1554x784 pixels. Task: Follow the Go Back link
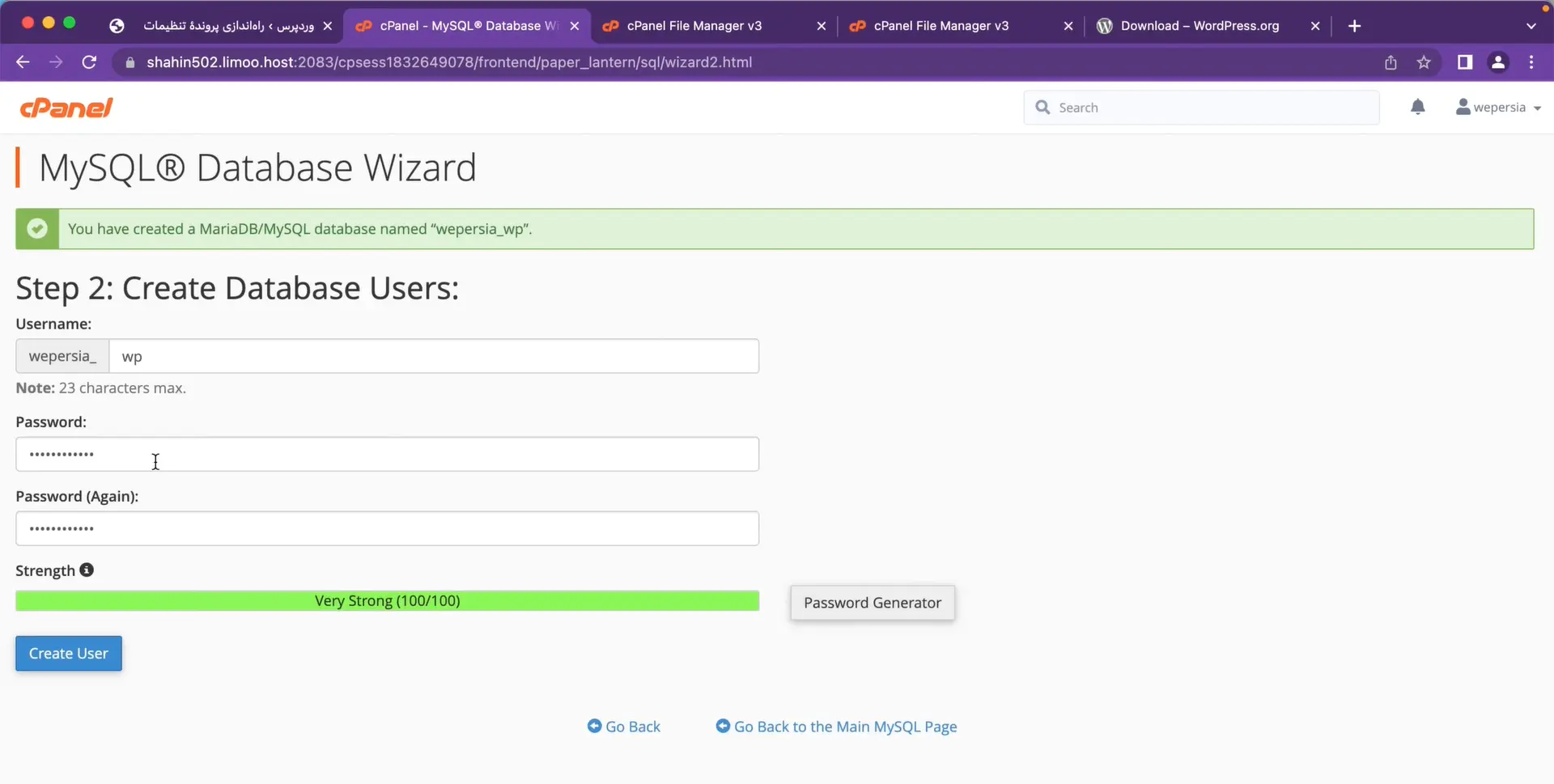coord(624,727)
